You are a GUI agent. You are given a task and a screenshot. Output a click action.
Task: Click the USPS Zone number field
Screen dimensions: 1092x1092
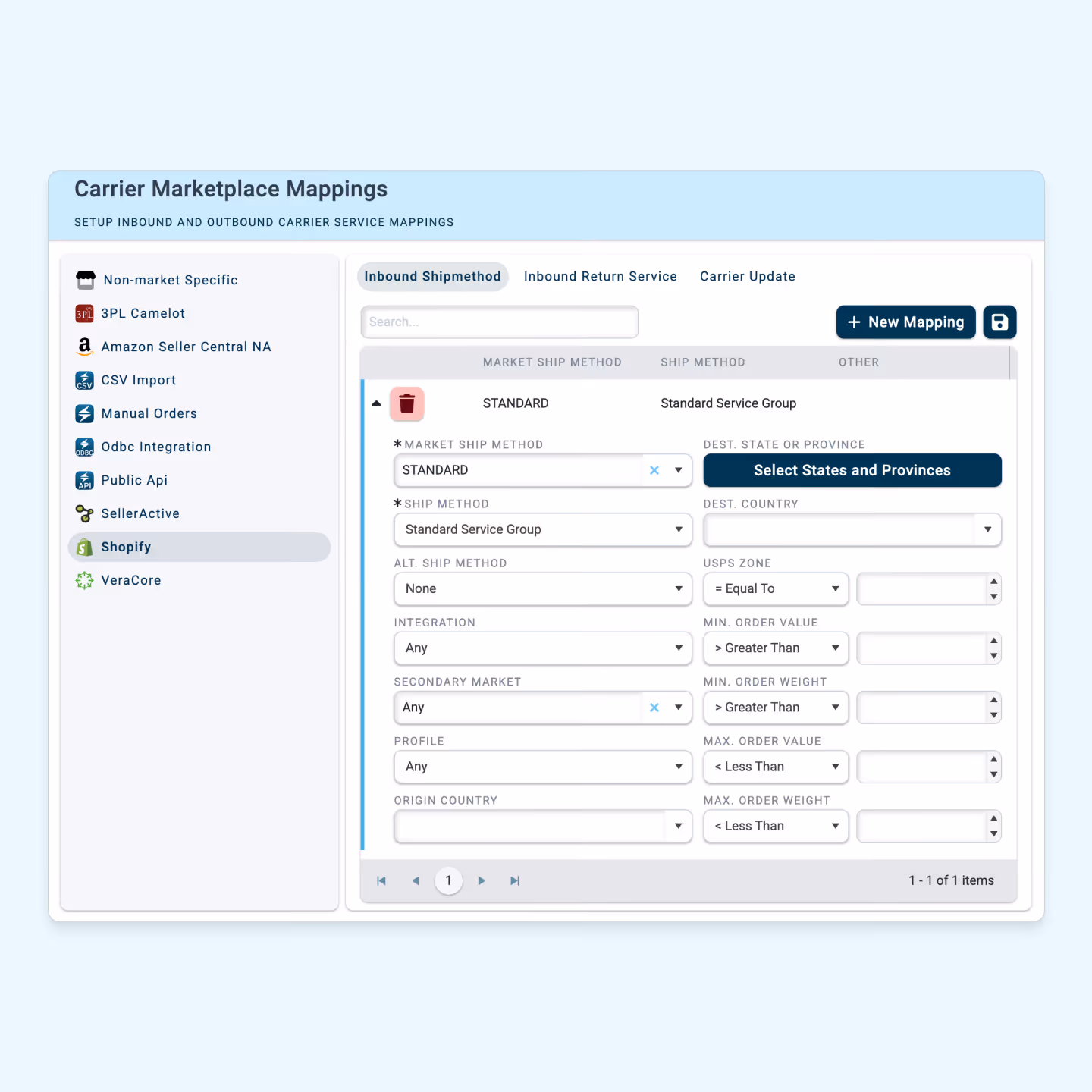point(921,588)
